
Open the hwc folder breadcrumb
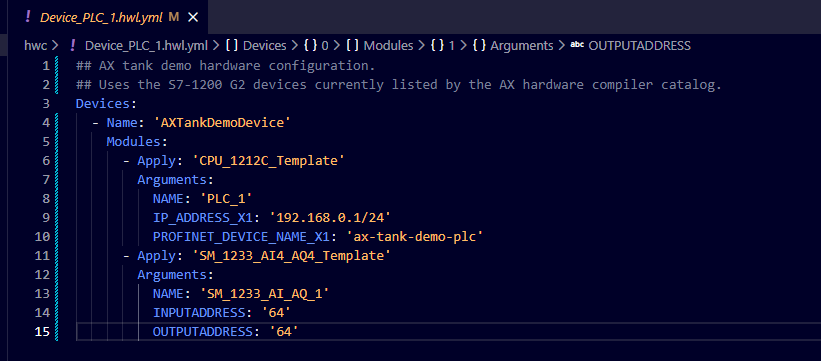(35, 46)
